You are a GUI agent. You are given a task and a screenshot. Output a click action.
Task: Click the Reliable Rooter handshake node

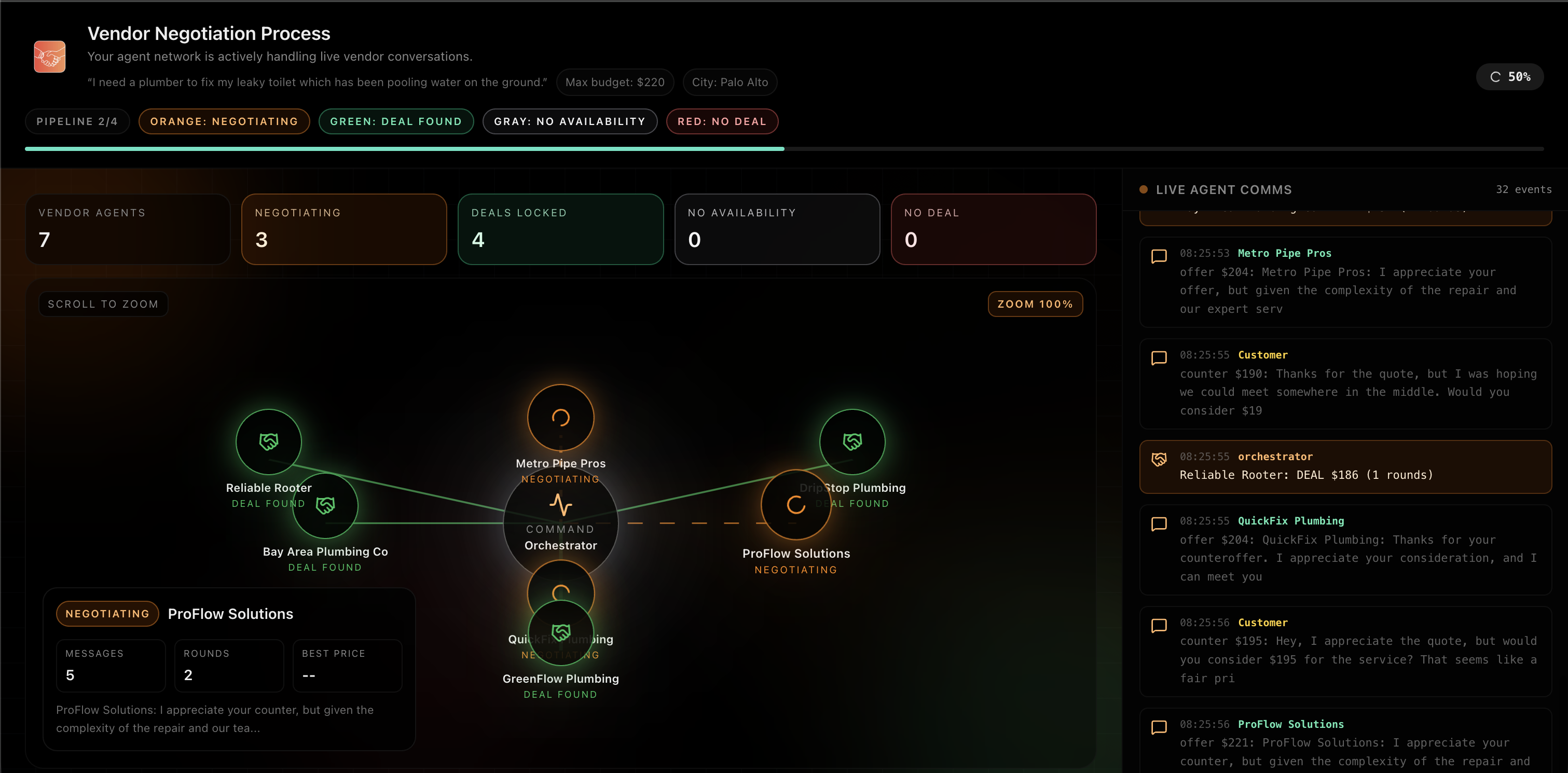268,441
